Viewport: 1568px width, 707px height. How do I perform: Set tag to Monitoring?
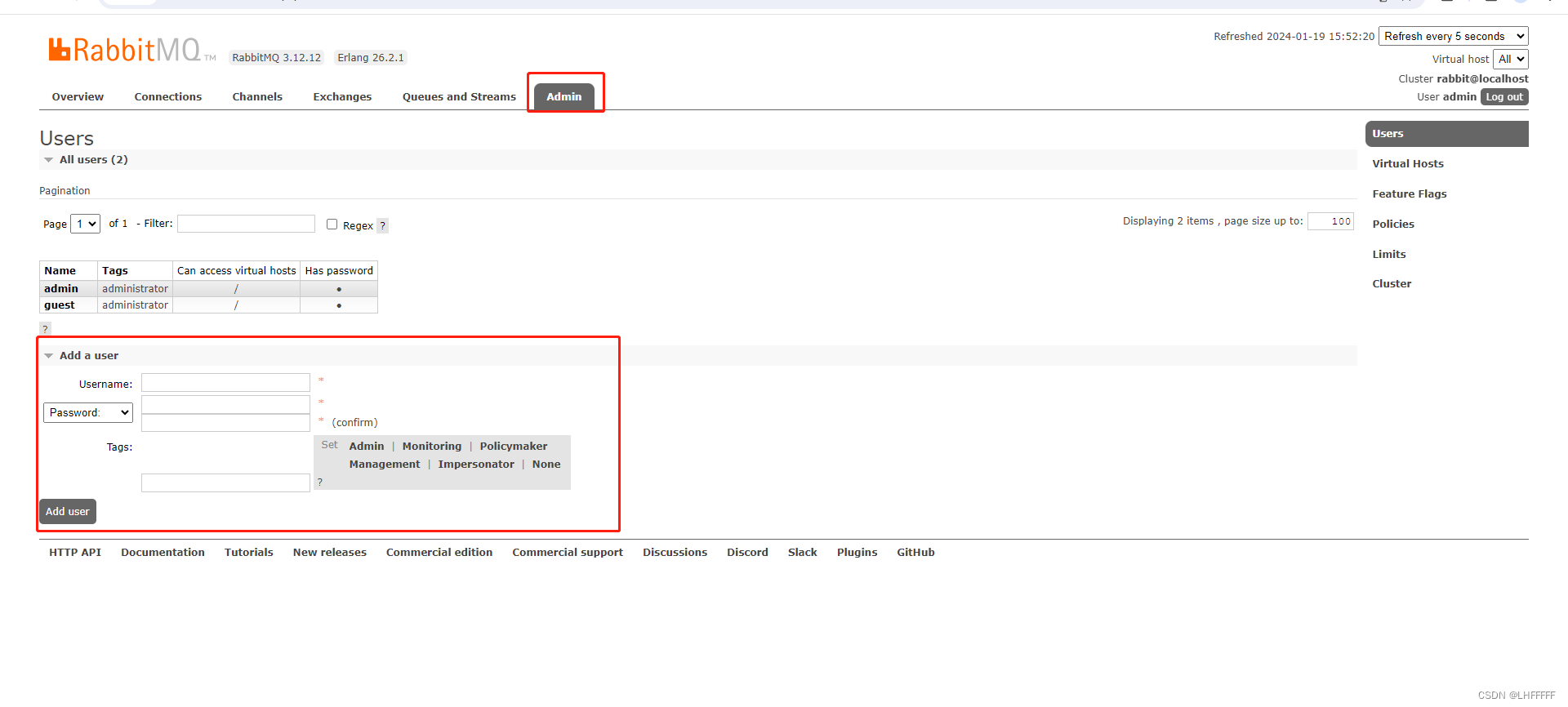click(432, 446)
